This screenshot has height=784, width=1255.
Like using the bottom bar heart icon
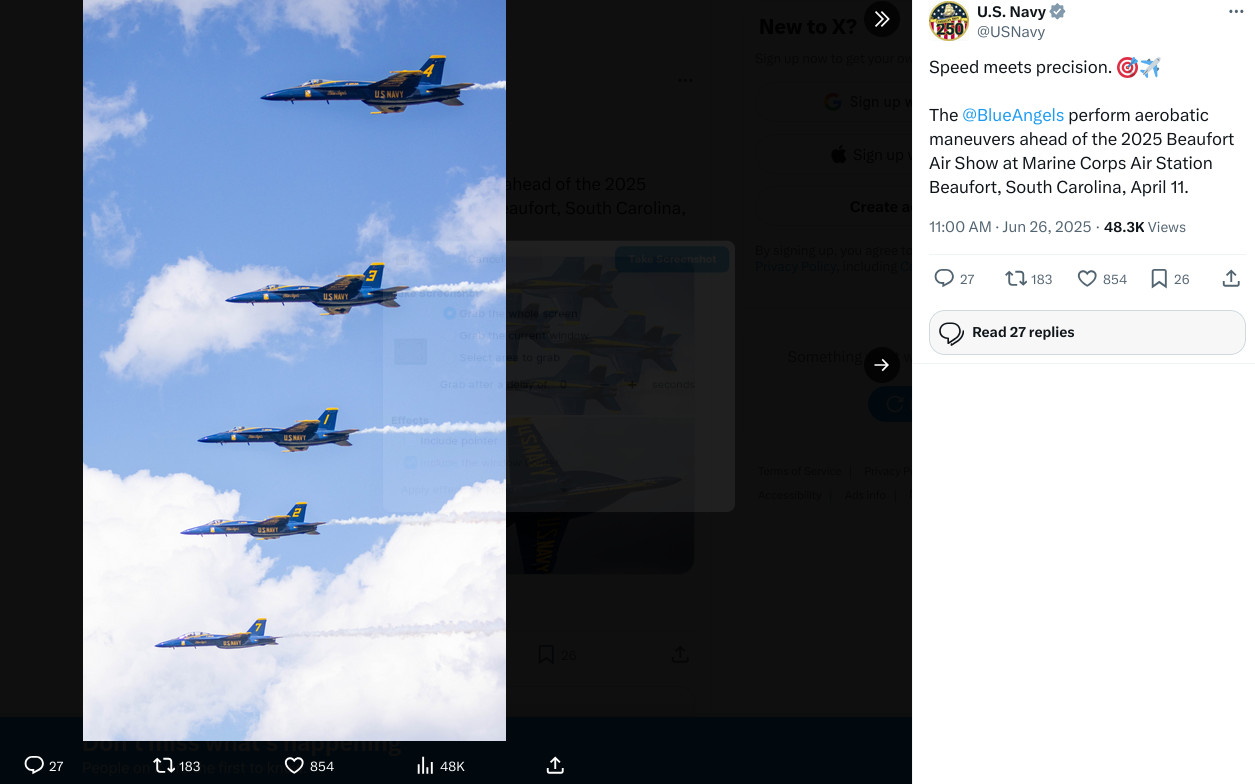coord(294,766)
